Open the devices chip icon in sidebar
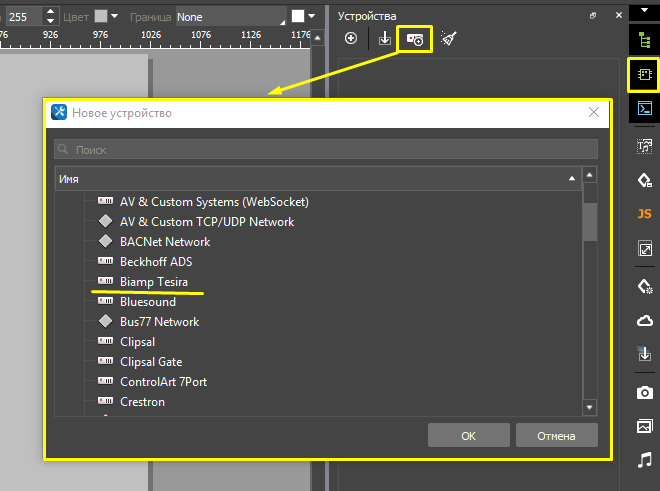The image size is (660, 491). coord(645,75)
